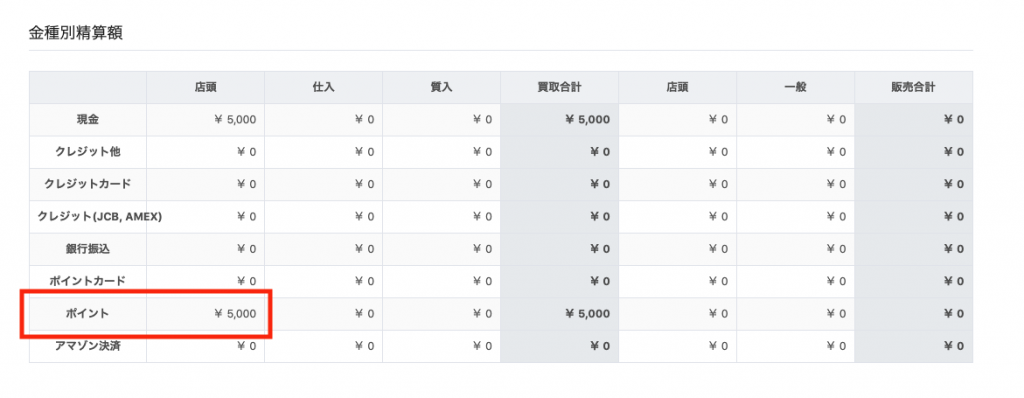Click the 一般 column header
This screenshot has height=398, width=1024.
(795, 88)
